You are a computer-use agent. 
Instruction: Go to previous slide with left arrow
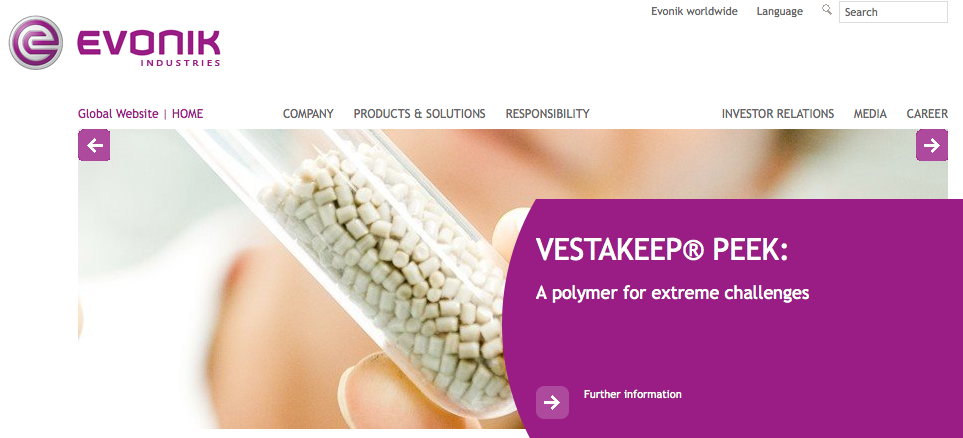pyautogui.click(x=94, y=146)
